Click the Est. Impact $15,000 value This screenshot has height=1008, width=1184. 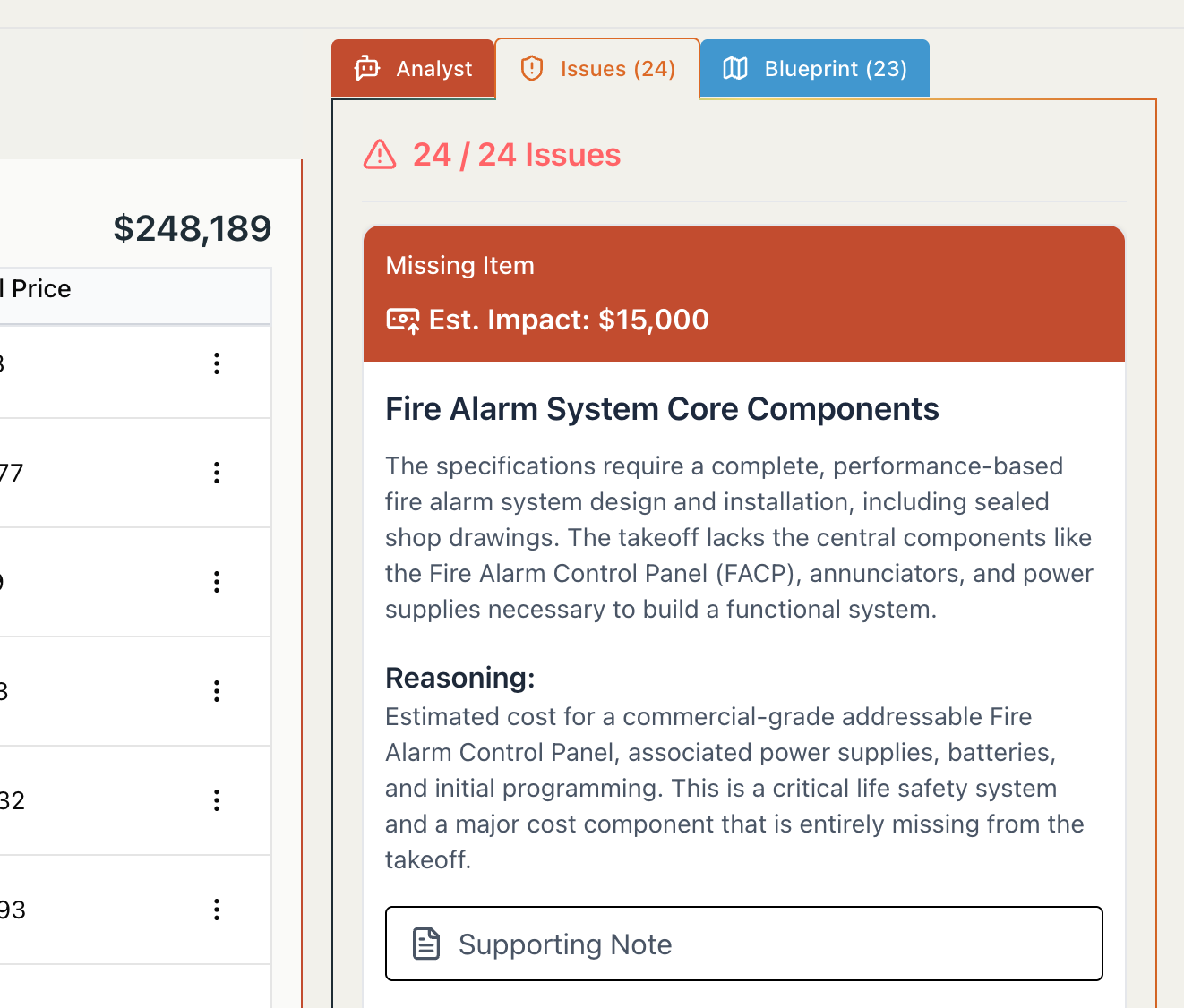pos(569,320)
